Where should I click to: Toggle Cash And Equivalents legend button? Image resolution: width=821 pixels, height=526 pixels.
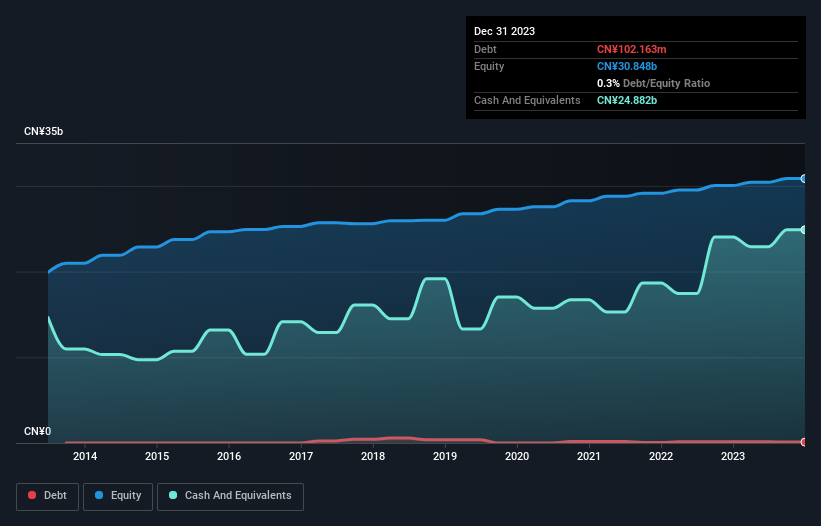(230, 496)
